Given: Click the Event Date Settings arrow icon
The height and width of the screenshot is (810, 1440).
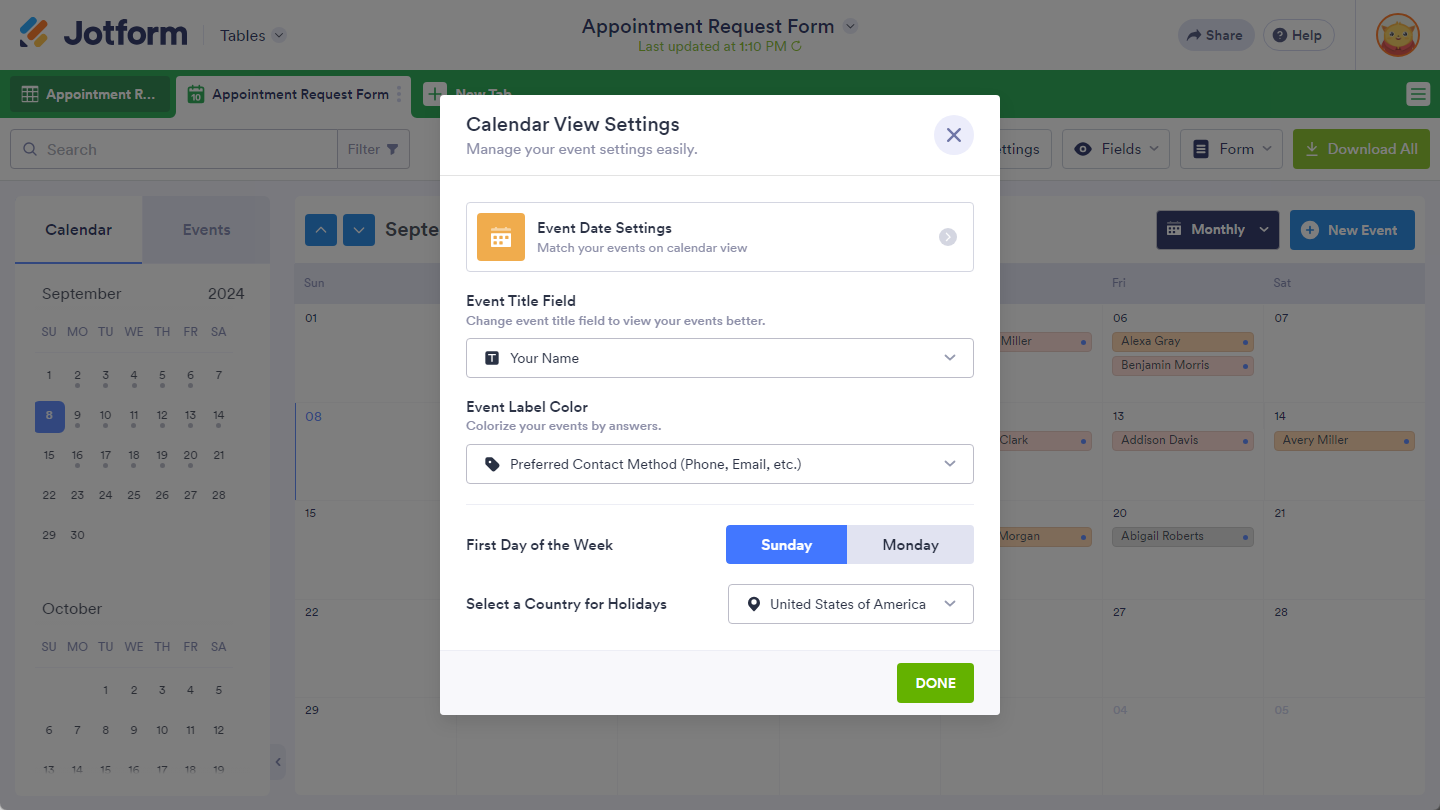Looking at the screenshot, I should [948, 237].
